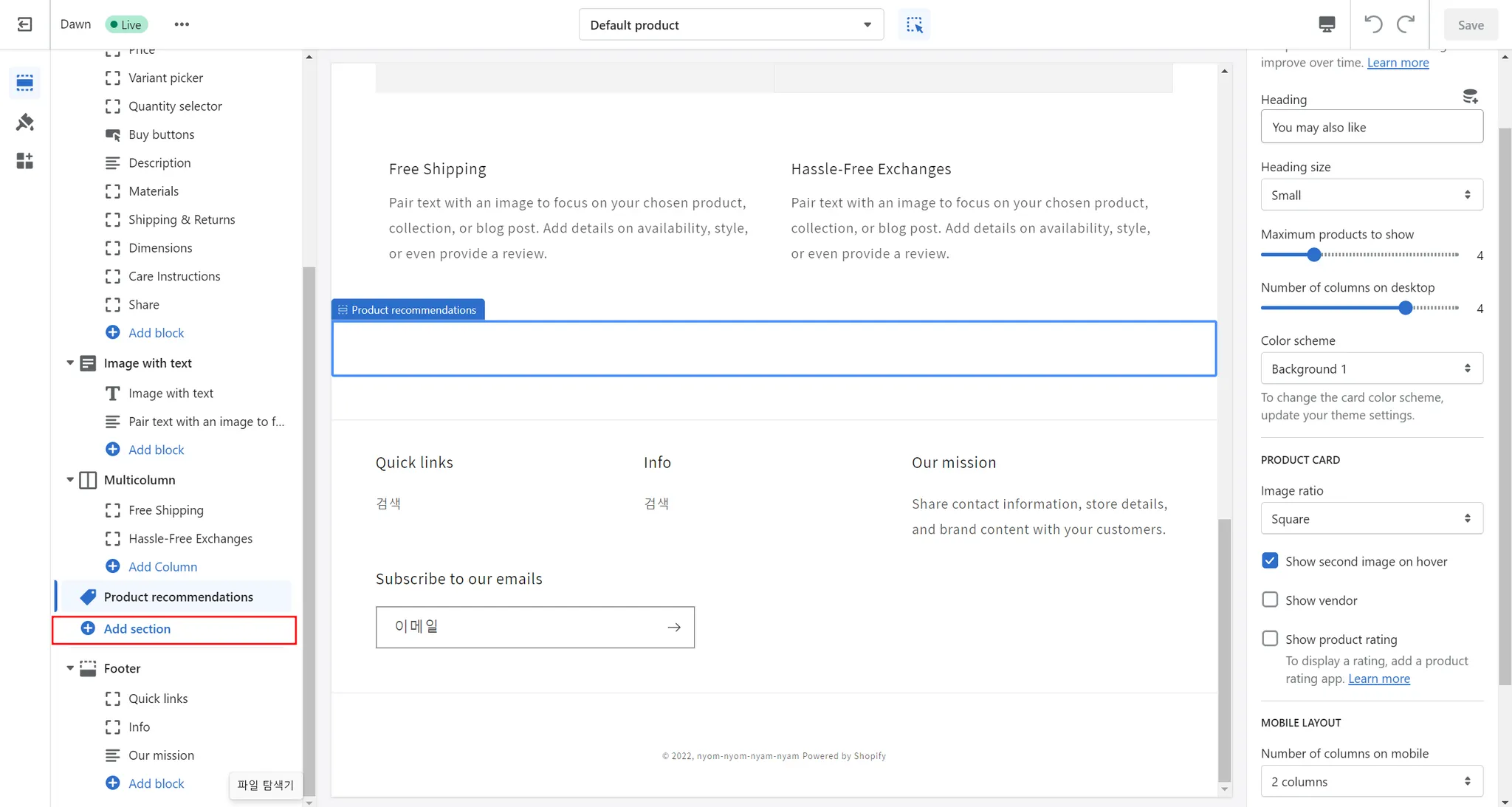Enable the Show product rating checkbox

[x=1270, y=639]
